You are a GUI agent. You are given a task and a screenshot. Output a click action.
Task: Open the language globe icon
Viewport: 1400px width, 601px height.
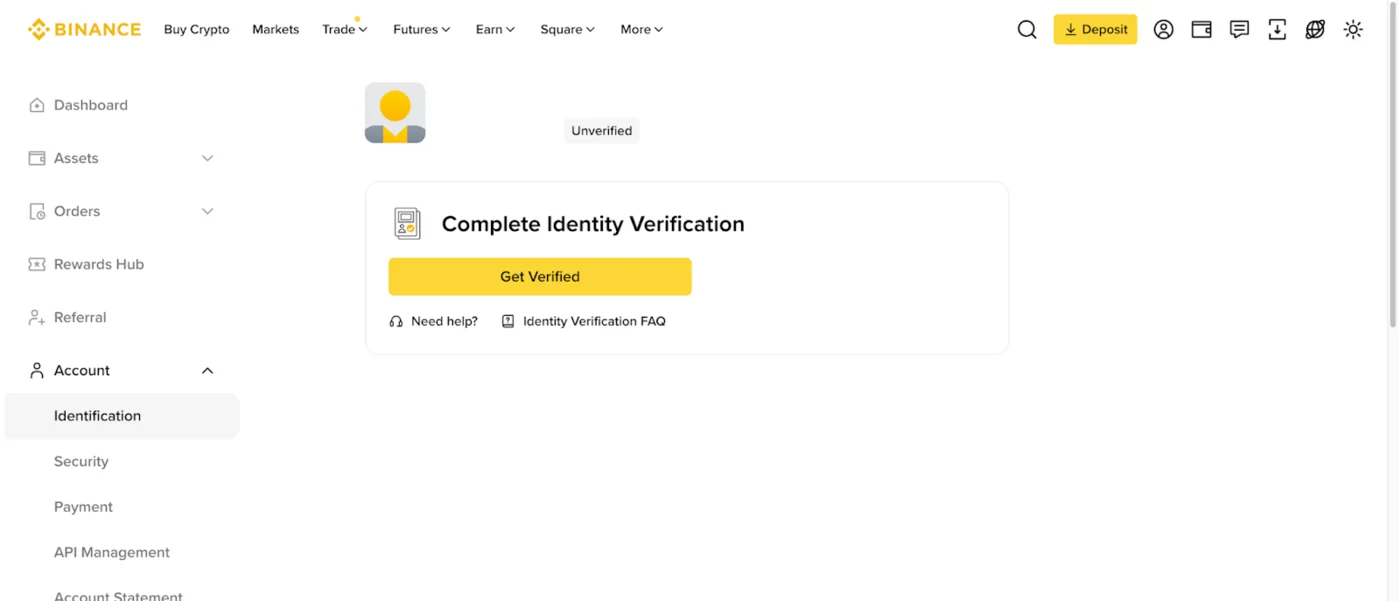(1315, 30)
